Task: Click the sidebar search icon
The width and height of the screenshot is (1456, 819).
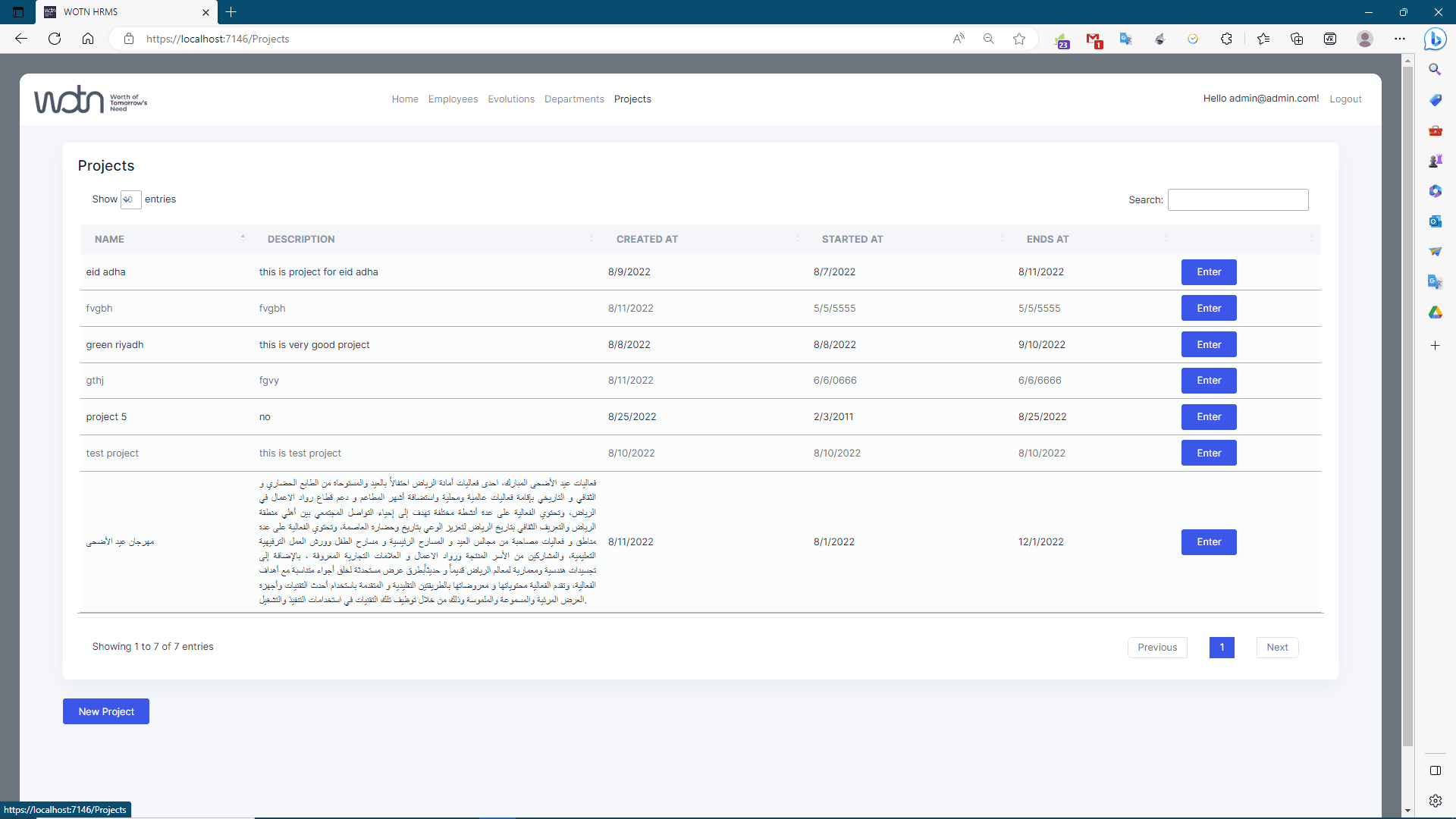Action: point(1435,70)
